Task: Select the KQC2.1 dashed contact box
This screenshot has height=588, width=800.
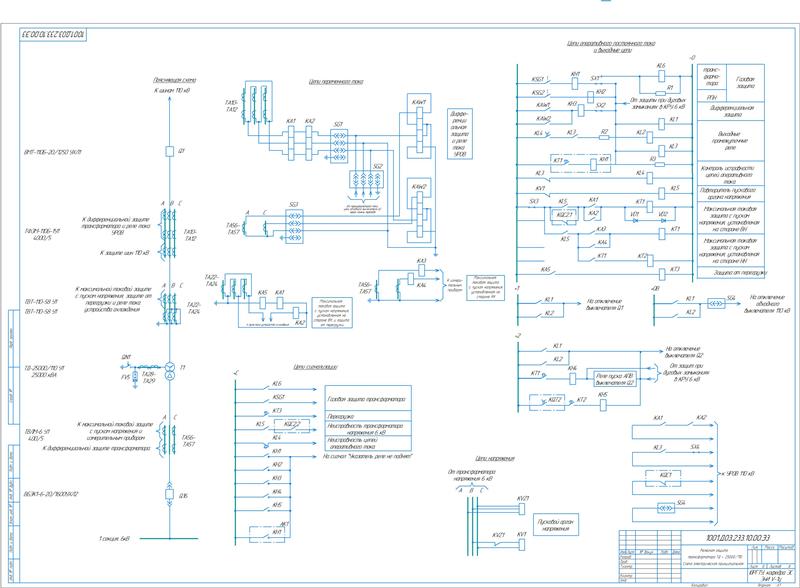Action: (x=564, y=215)
